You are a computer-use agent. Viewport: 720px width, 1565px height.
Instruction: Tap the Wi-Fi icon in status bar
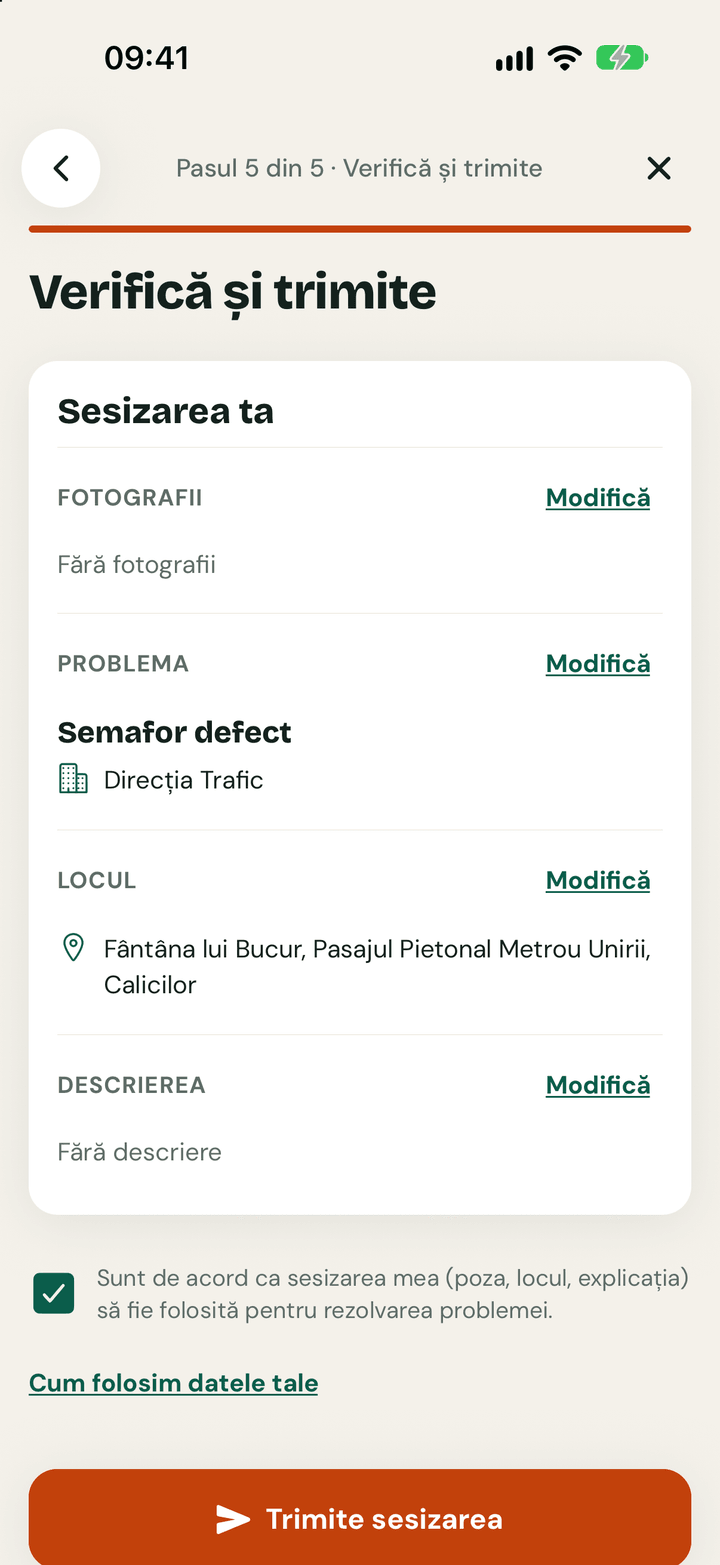pyautogui.click(x=565, y=59)
